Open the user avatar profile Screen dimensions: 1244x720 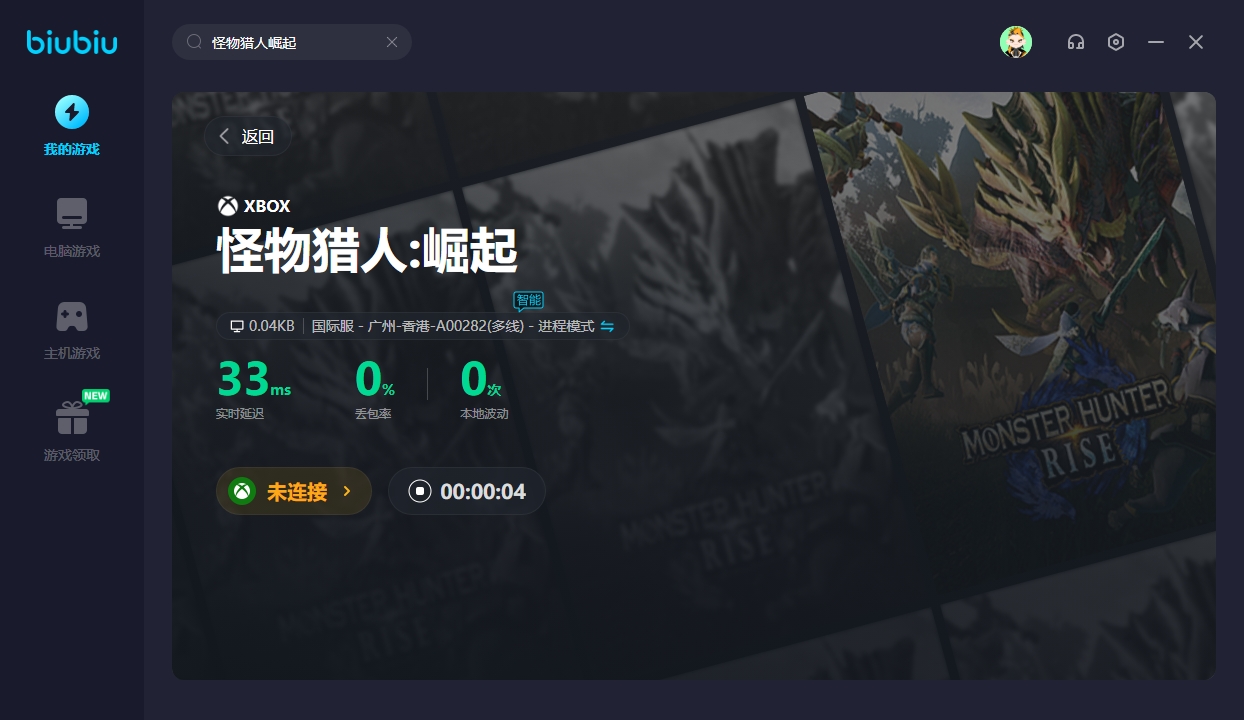coord(1016,42)
